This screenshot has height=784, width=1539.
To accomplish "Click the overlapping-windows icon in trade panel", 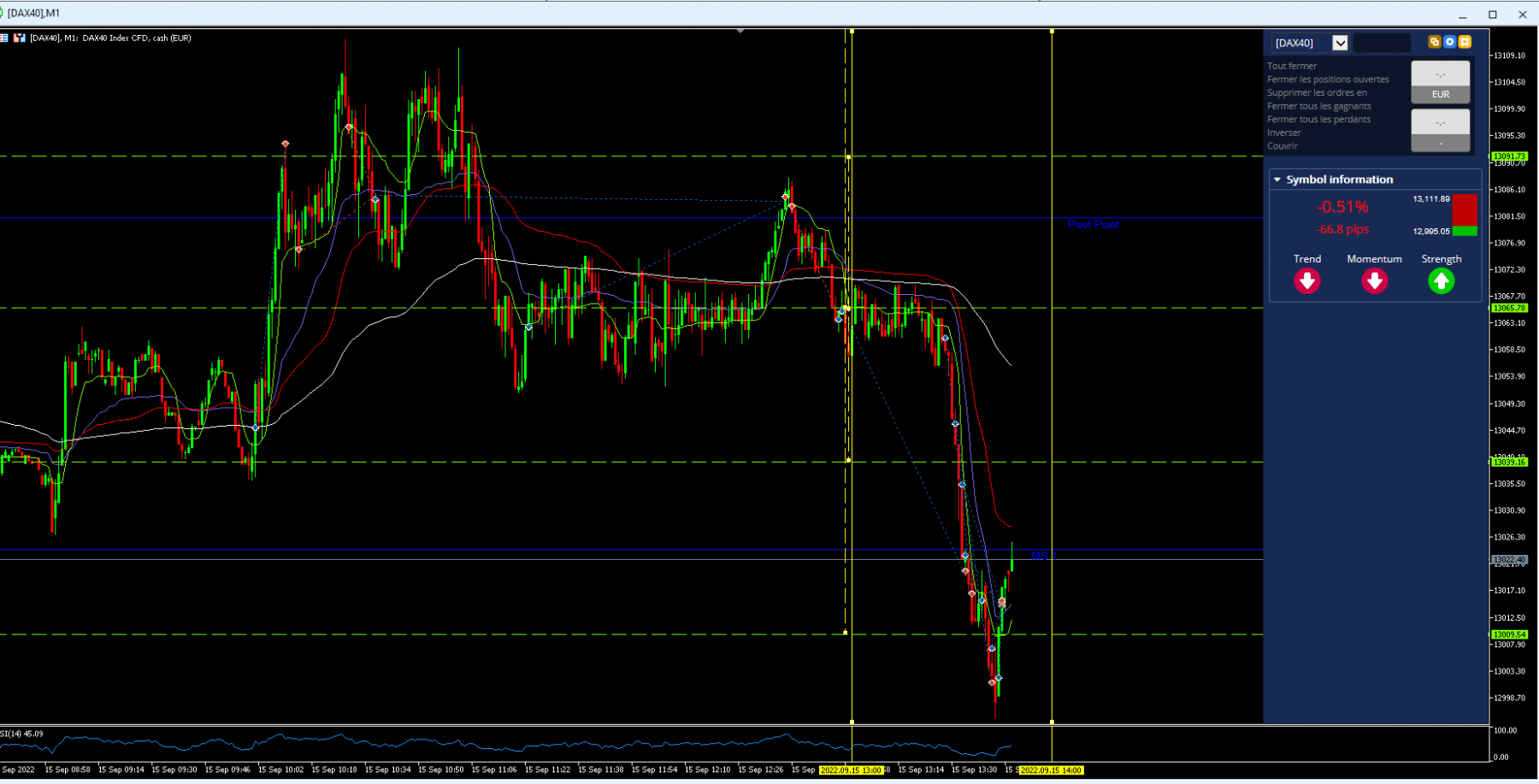I will pos(1435,42).
